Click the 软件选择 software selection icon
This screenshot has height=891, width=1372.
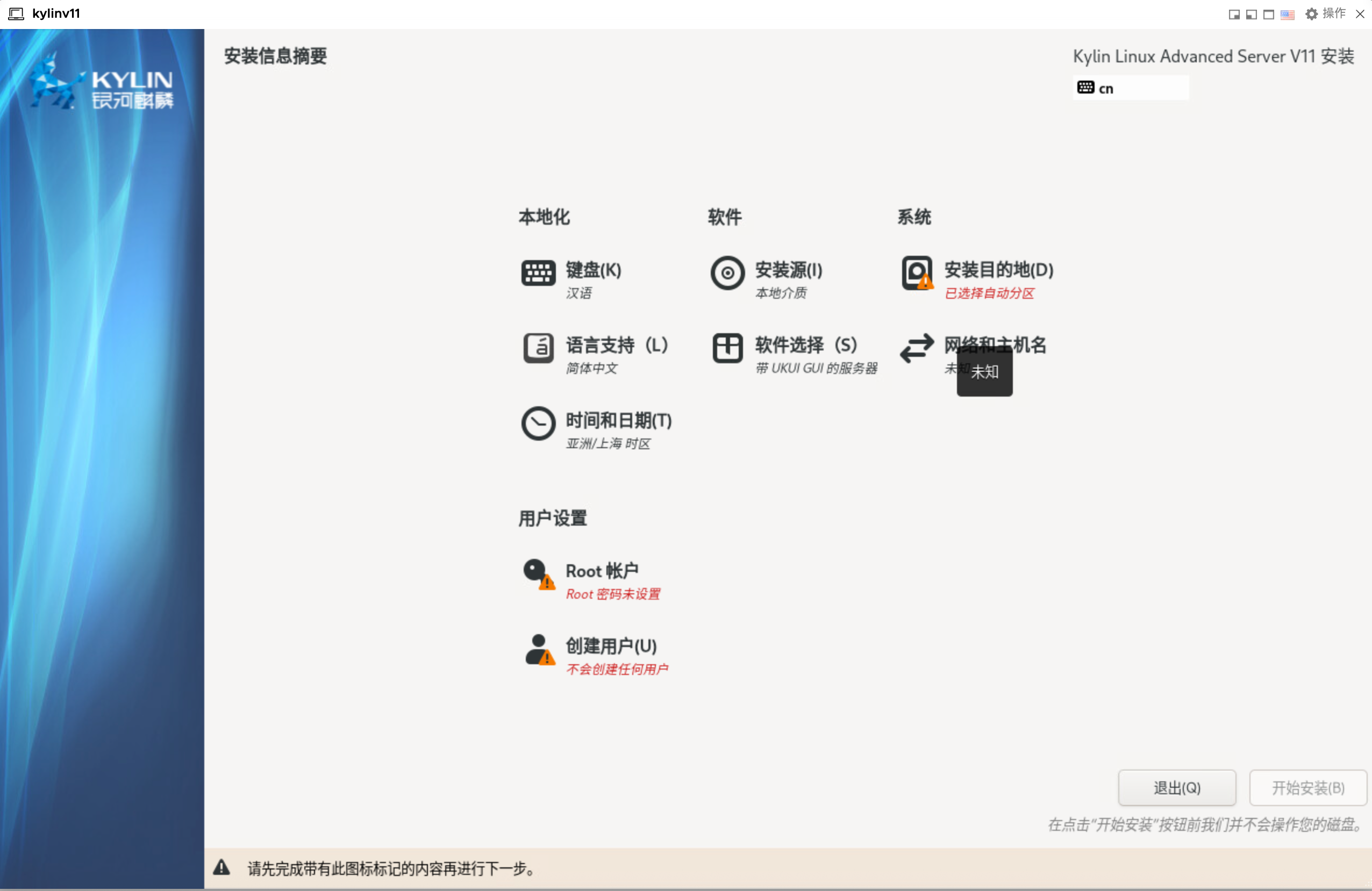727,348
